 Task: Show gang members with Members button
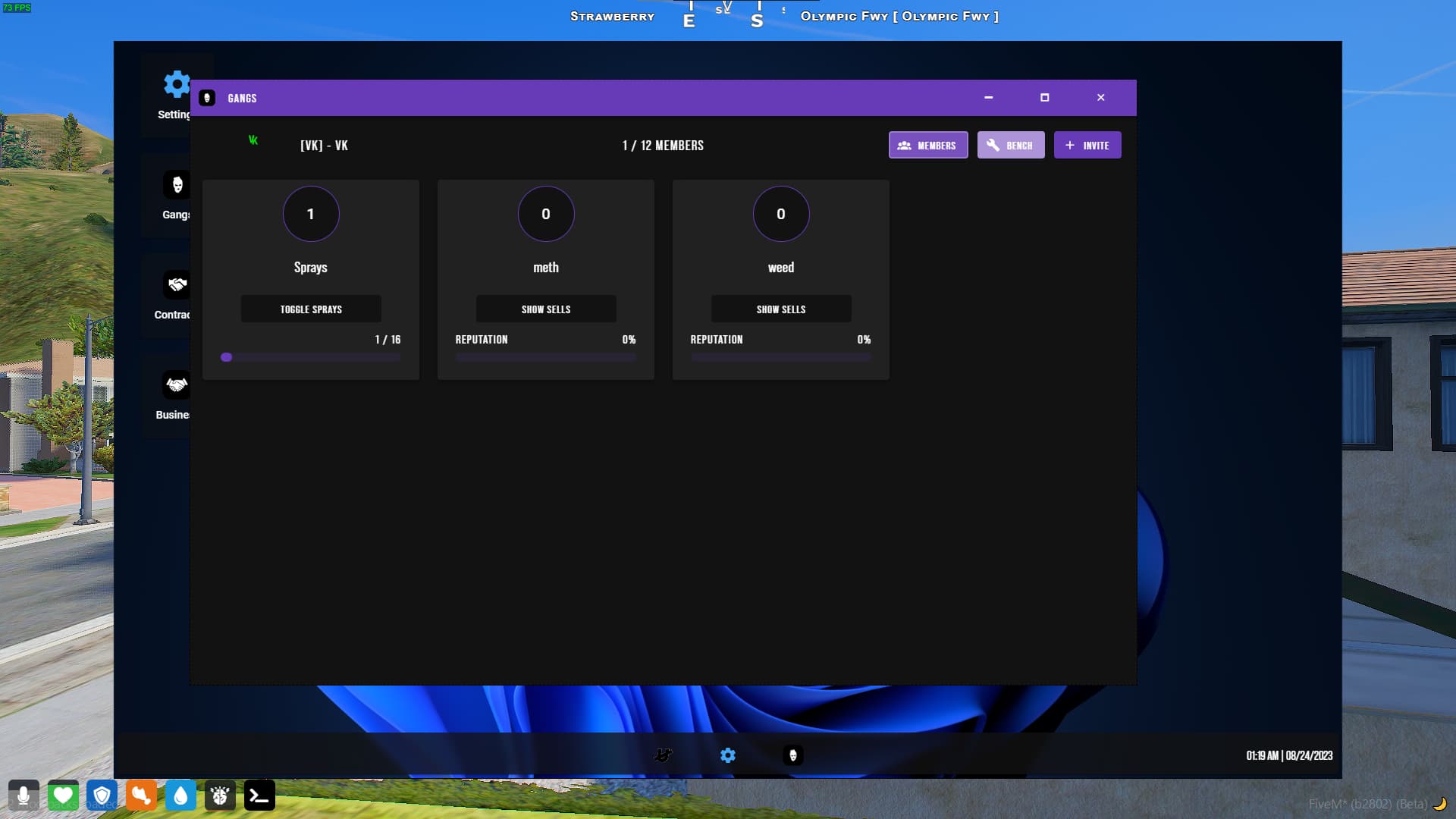[928, 145]
